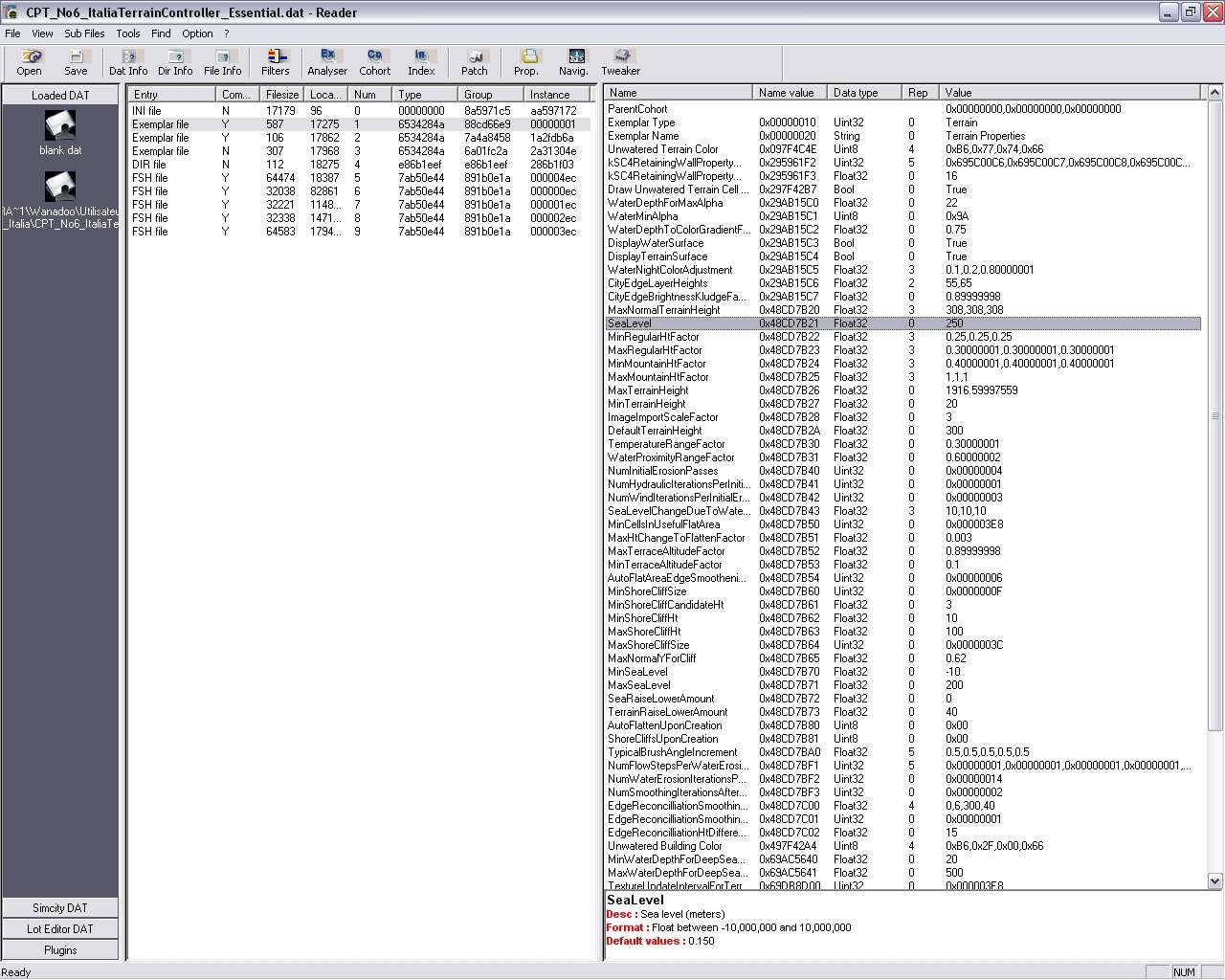Open the Dat Info tool

pos(128,62)
